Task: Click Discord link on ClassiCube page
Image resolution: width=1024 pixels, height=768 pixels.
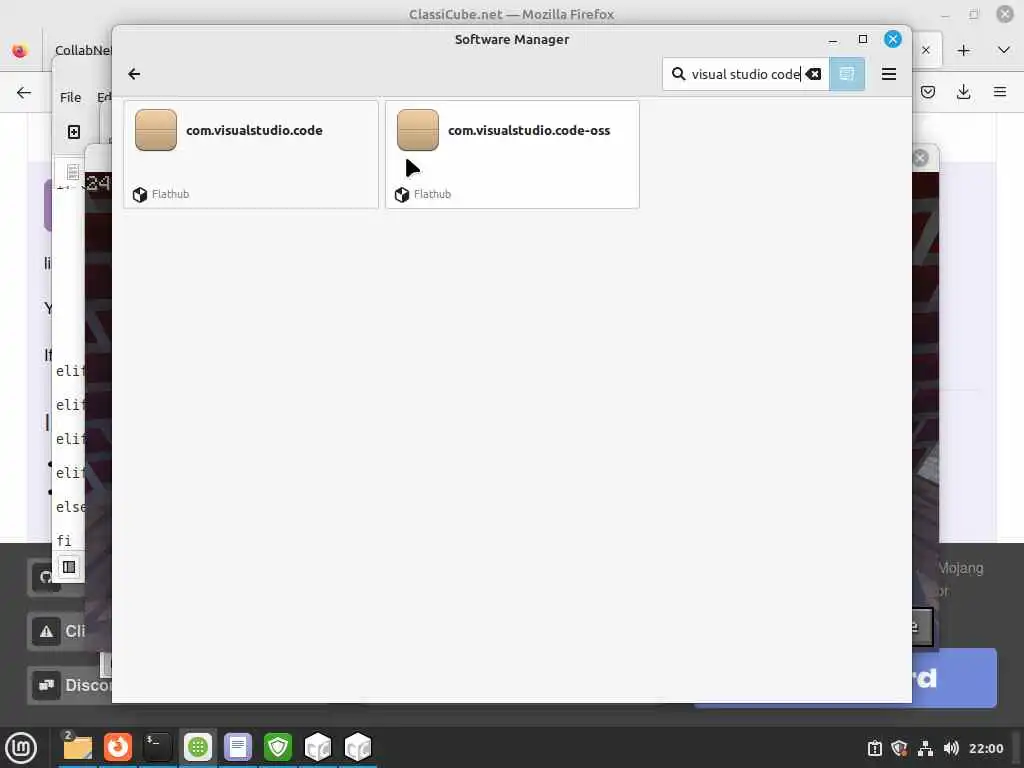Action: 70,685
